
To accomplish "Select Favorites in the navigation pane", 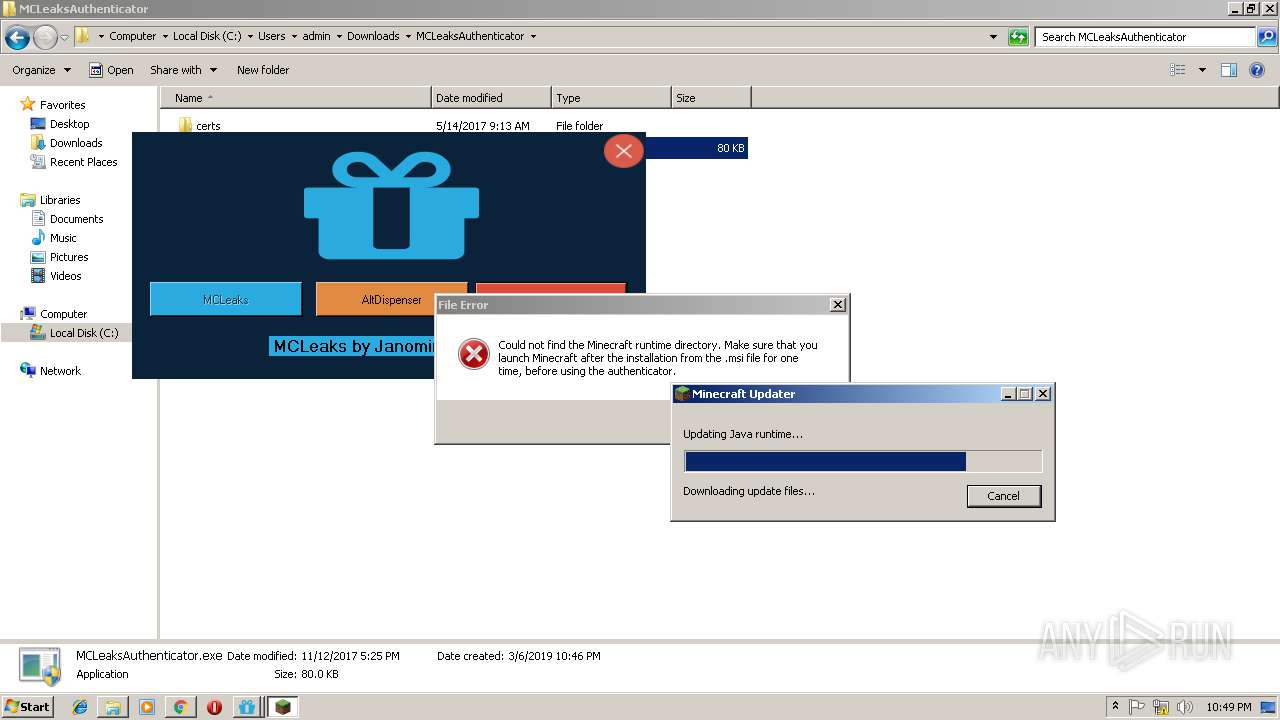I will click(62, 105).
